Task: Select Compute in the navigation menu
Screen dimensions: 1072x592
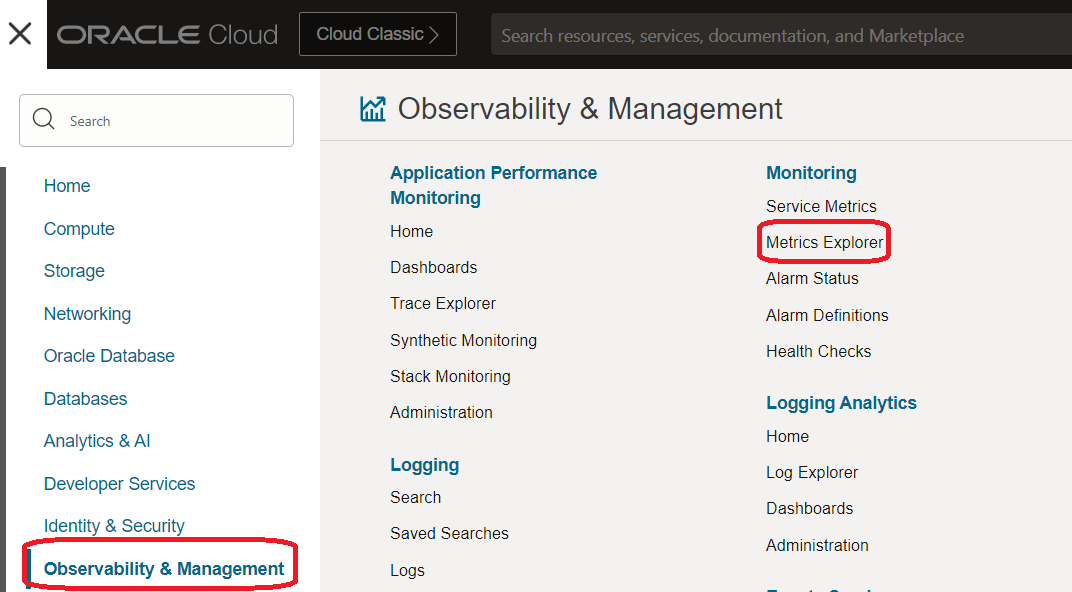Action: pos(79,229)
